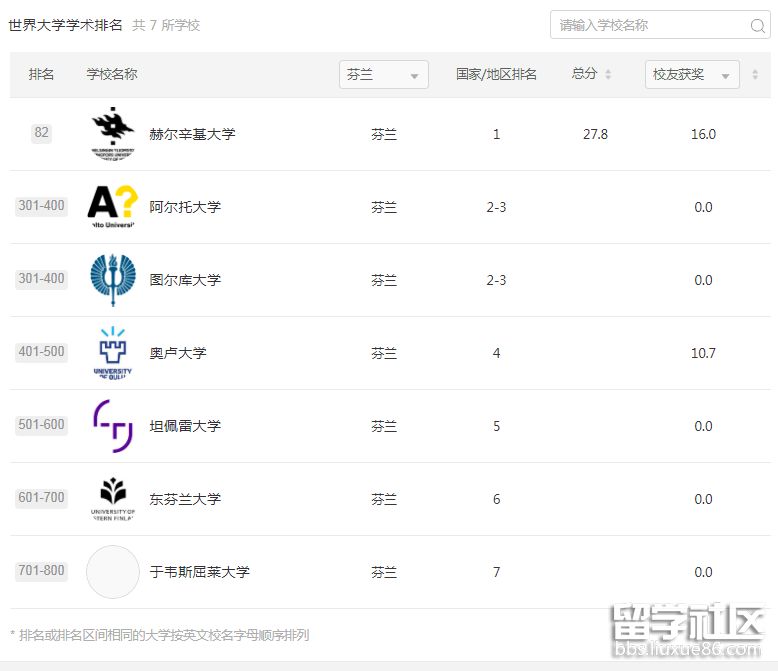Click the University of Turku logo
Viewport: 778px width, 671px height.
[x=113, y=280]
